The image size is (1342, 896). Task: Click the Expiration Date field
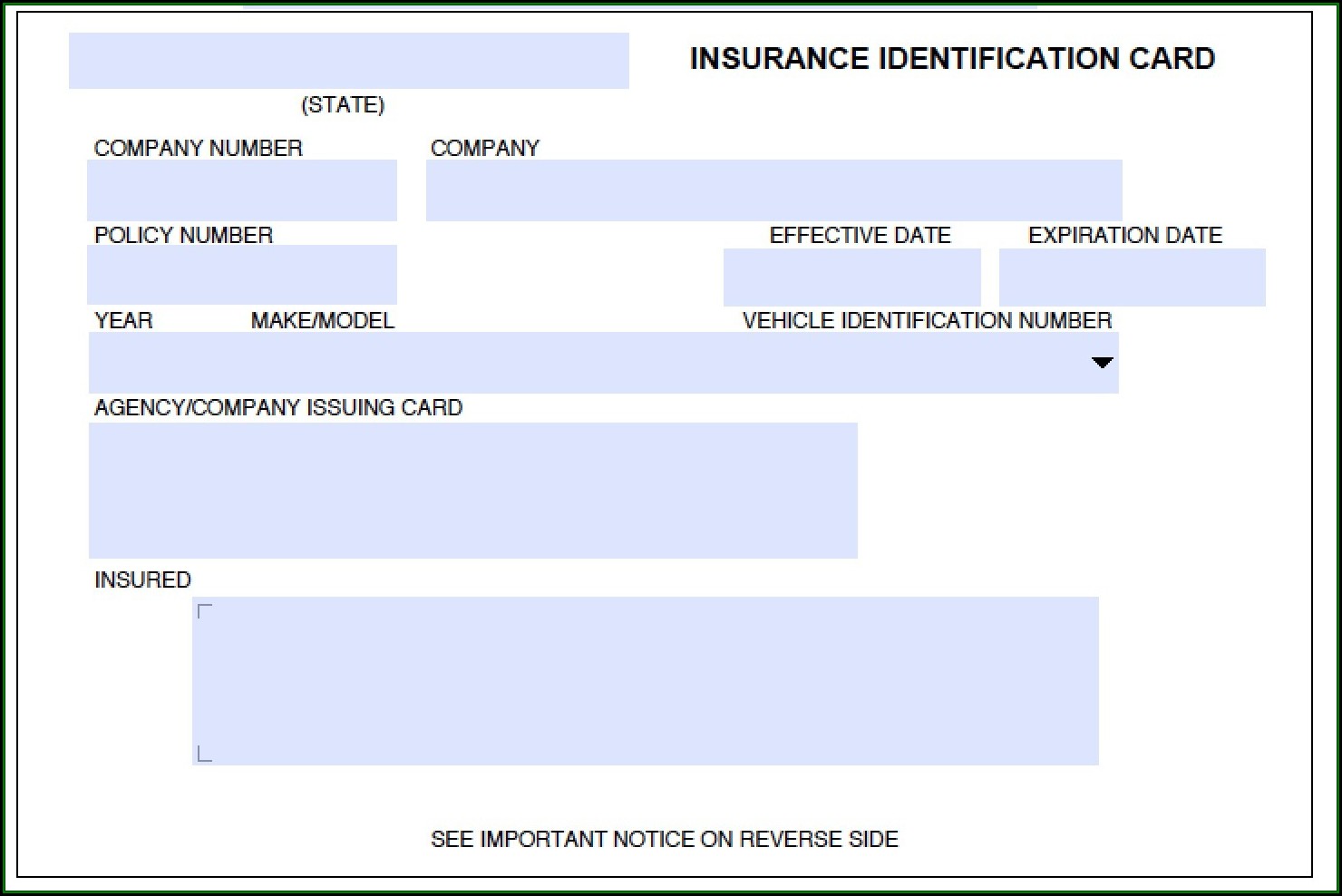pos(1132,277)
